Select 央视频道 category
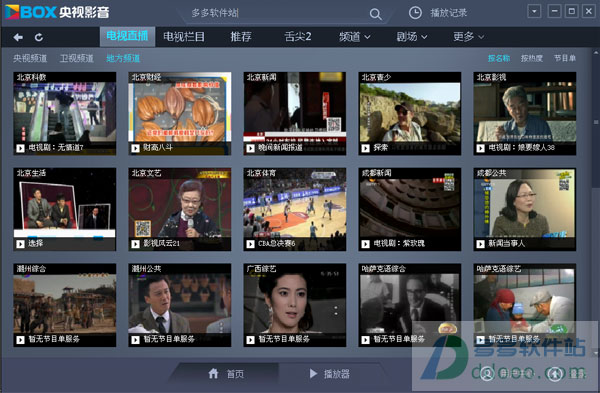This screenshot has height=393, width=600. (30, 58)
